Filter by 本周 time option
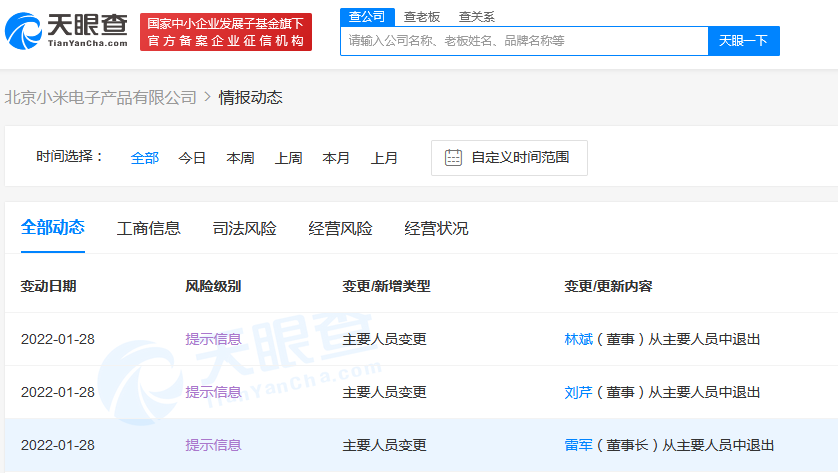838x473 pixels. point(240,158)
